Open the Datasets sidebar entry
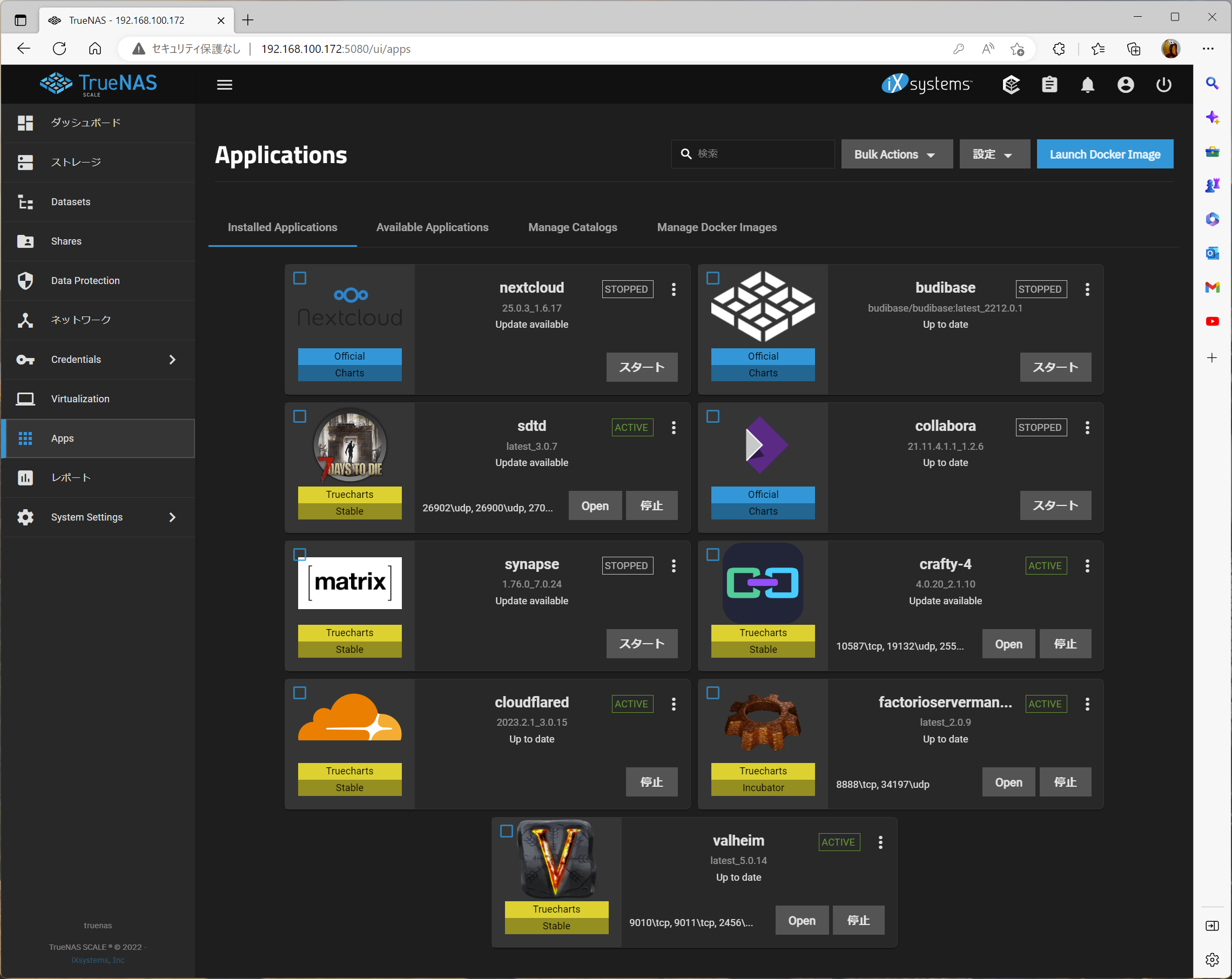The height and width of the screenshot is (979, 1232). (70, 201)
